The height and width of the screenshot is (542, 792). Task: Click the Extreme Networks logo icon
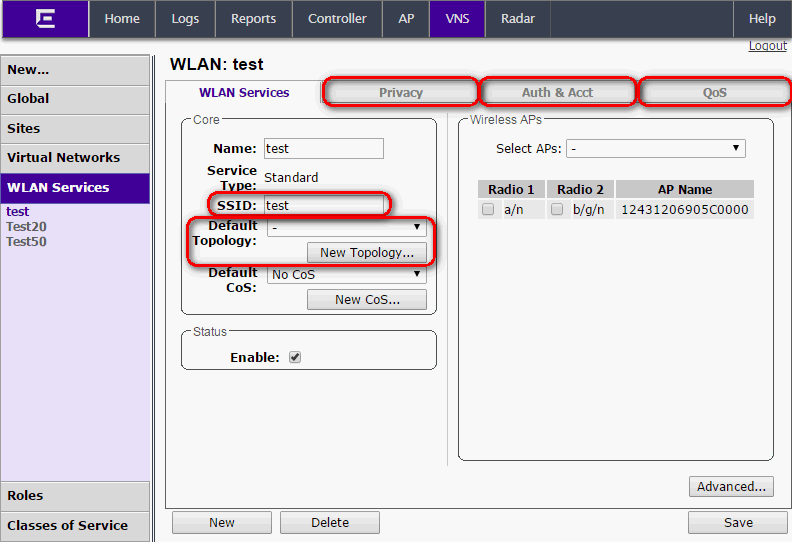[45, 19]
